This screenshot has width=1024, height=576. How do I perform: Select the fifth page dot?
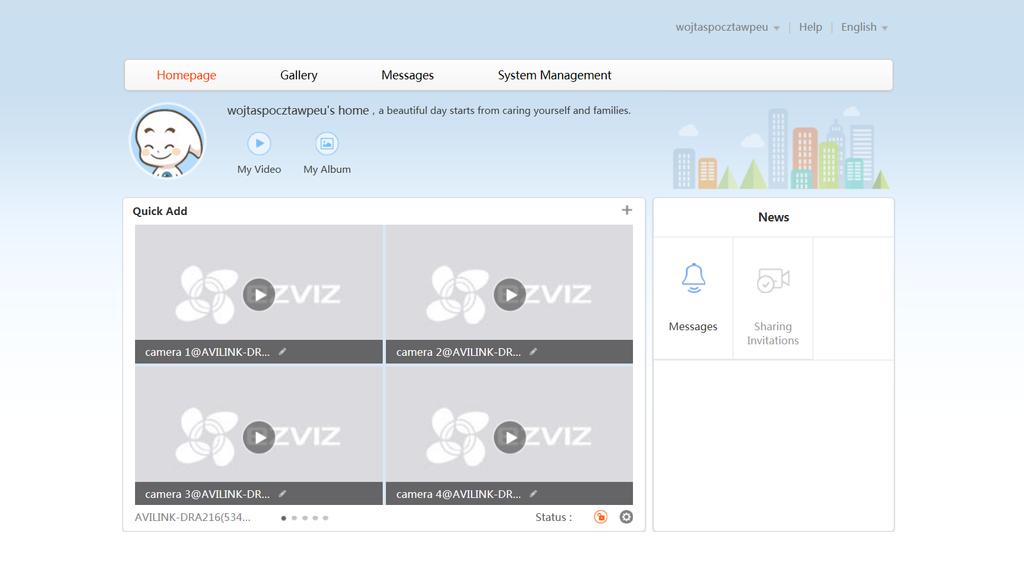click(x=325, y=518)
